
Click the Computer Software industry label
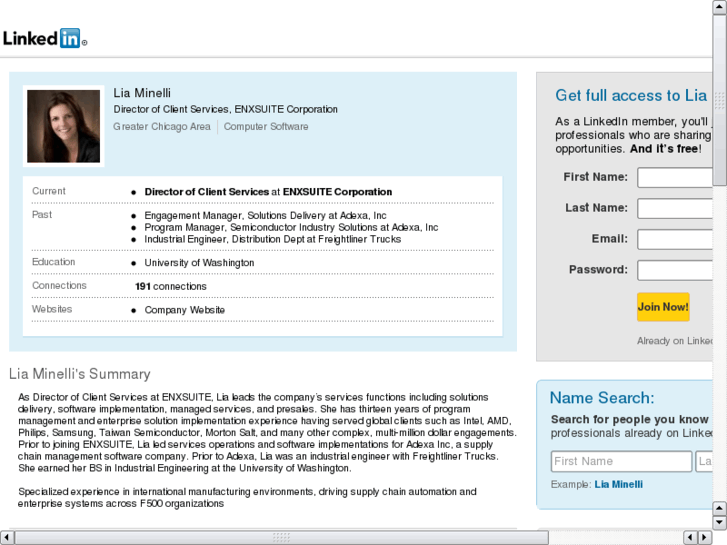point(266,126)
